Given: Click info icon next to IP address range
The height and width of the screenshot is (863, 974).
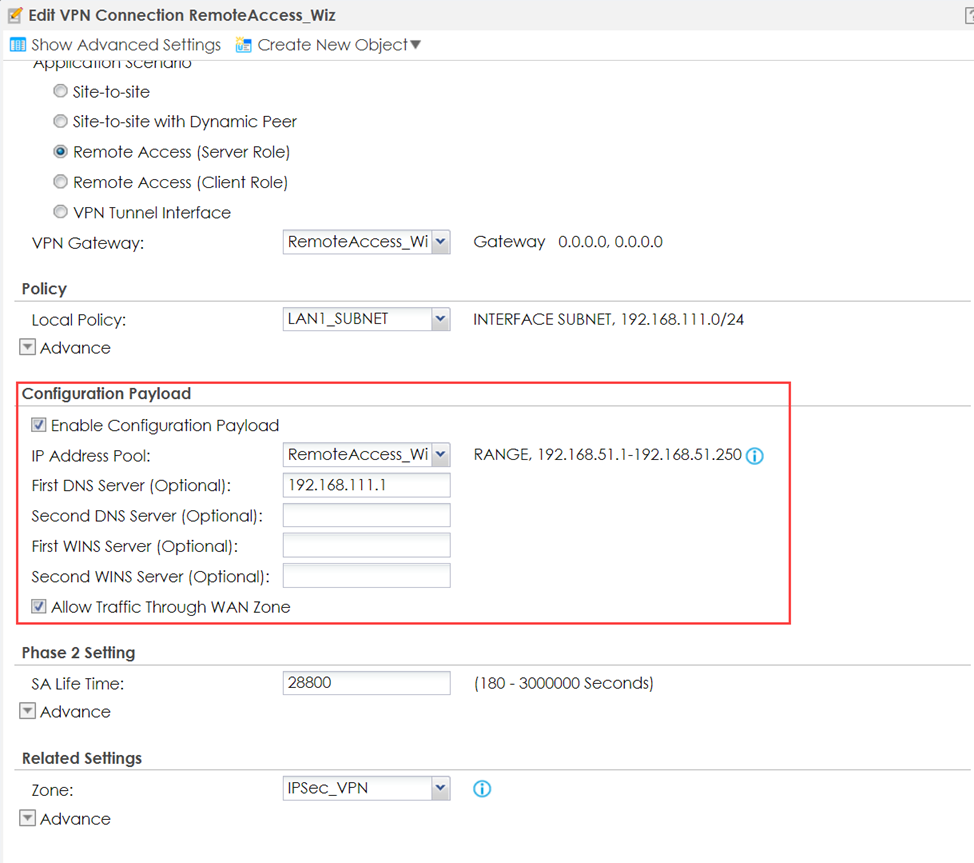Looking at the screenshot, I should [755, 456].
